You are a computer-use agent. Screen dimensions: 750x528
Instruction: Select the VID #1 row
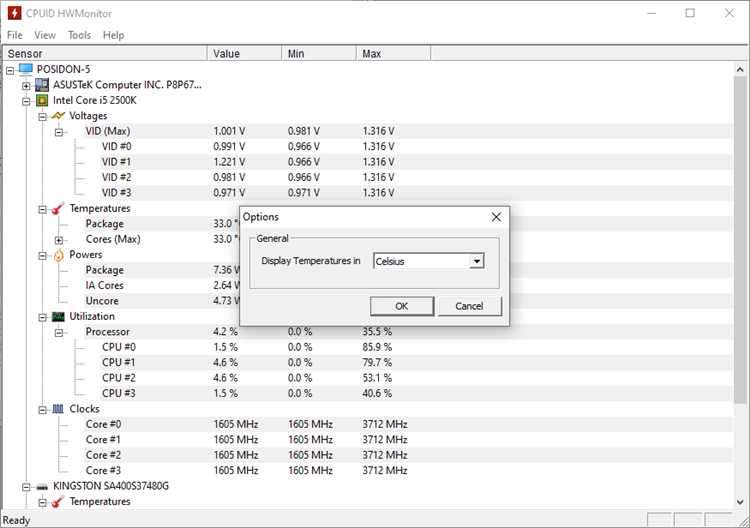pyautogui.click(x=408, y=162)
